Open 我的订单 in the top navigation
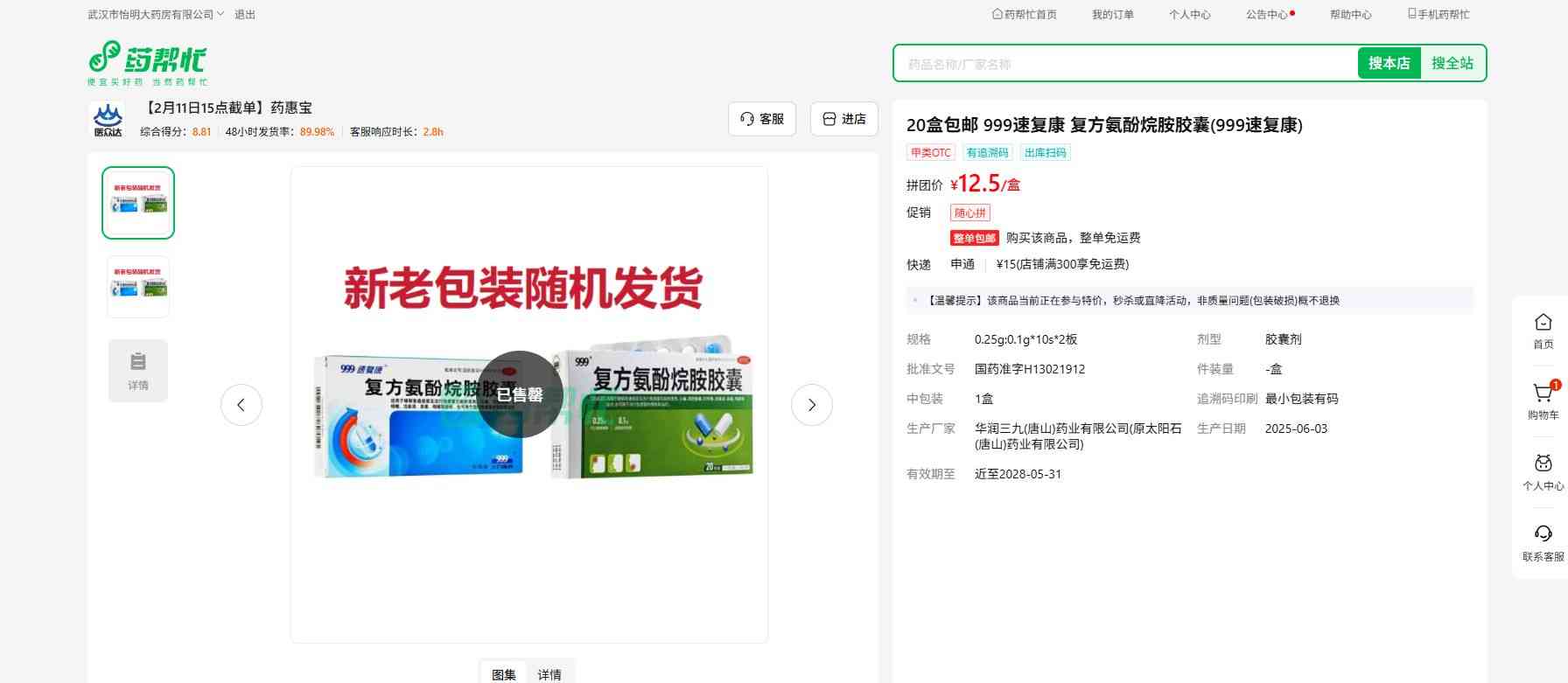 tap(1112, 15)
